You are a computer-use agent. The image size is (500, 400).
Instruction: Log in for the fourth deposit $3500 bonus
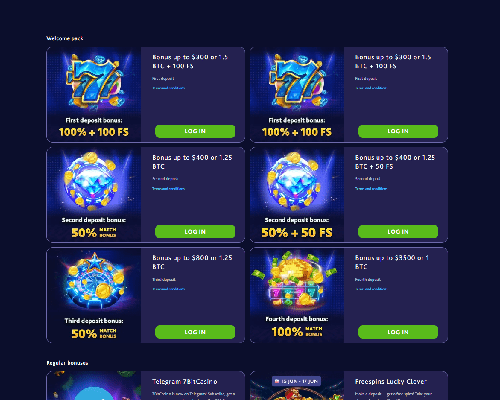coord(398,332)
